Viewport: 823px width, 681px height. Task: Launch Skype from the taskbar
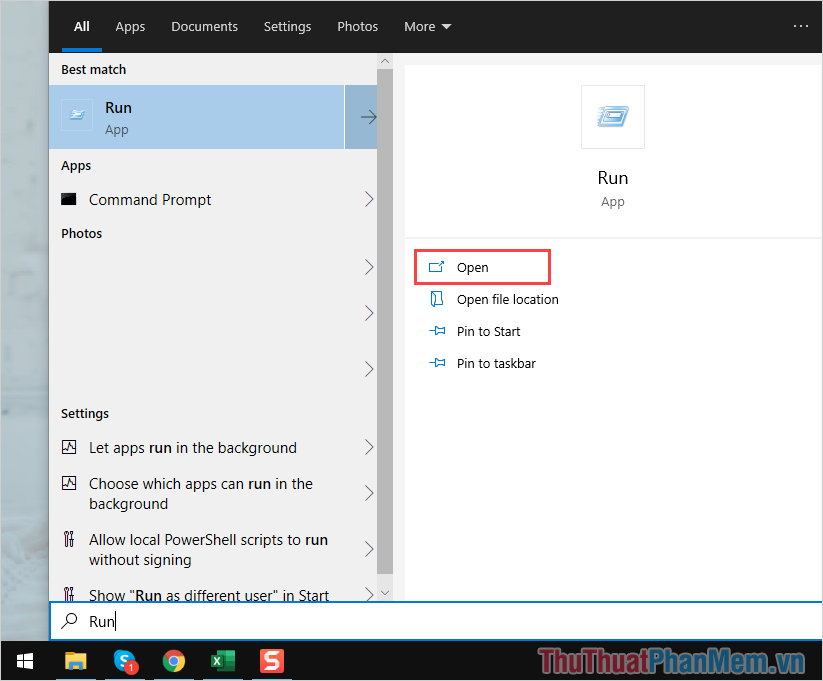point(124,661)
